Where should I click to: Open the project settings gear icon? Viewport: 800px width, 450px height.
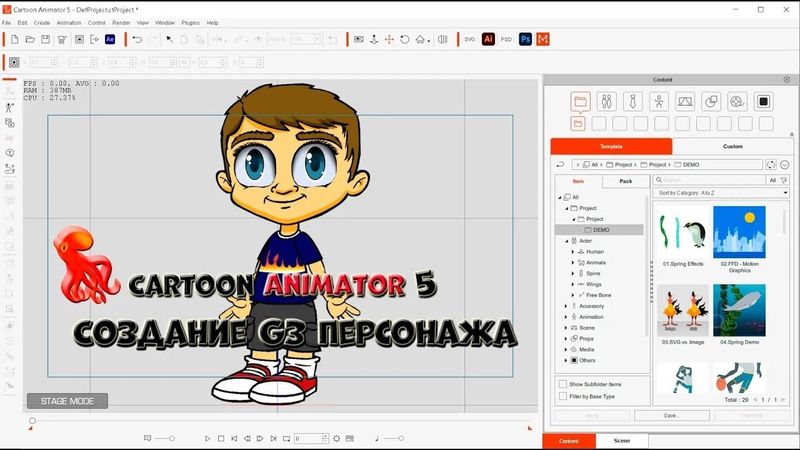[337, 438]
